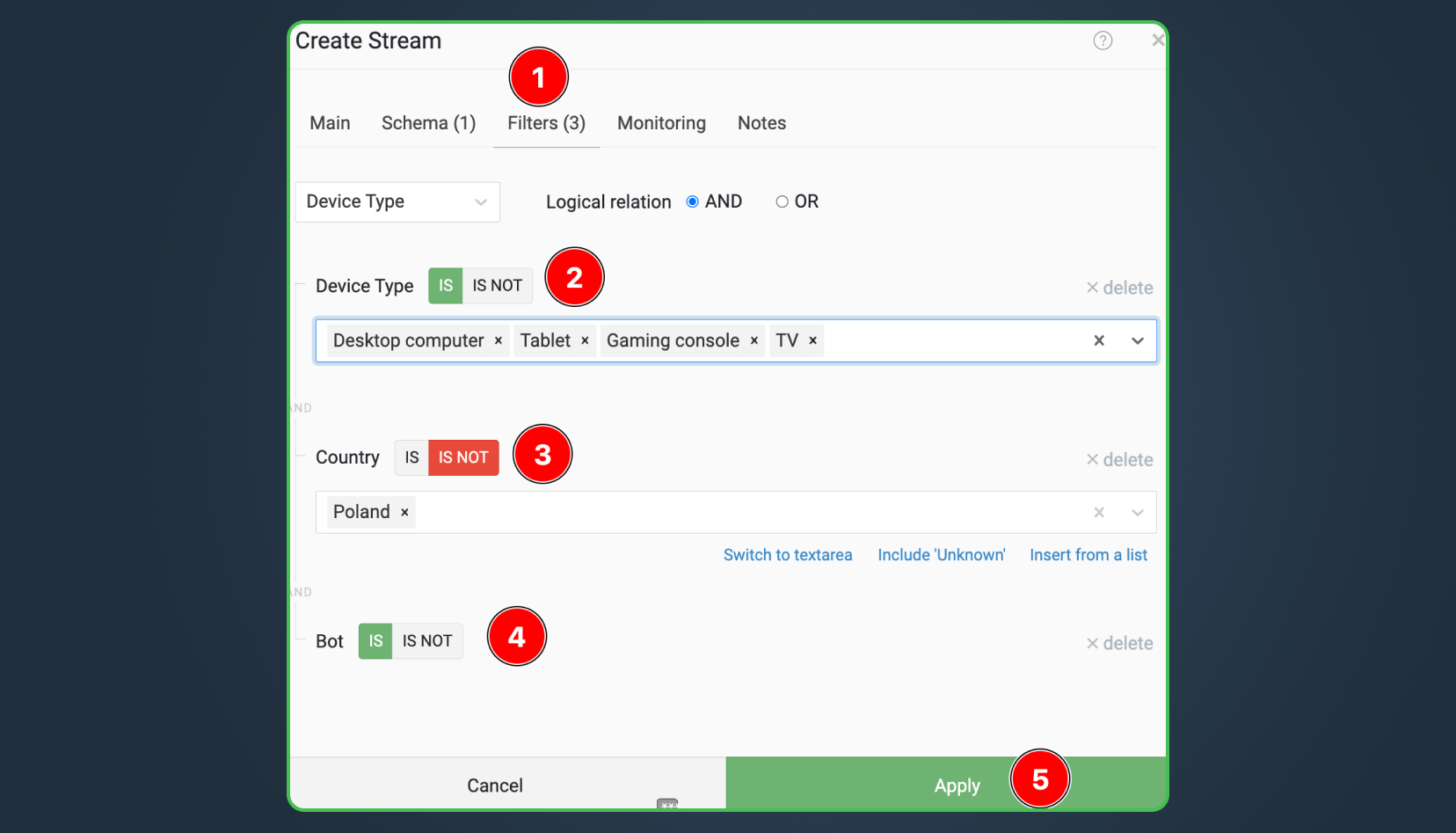Close the Create Stream dialog
Image resolution: width=1456 pixels, height=833 pixels.
tap(1158, 40)
